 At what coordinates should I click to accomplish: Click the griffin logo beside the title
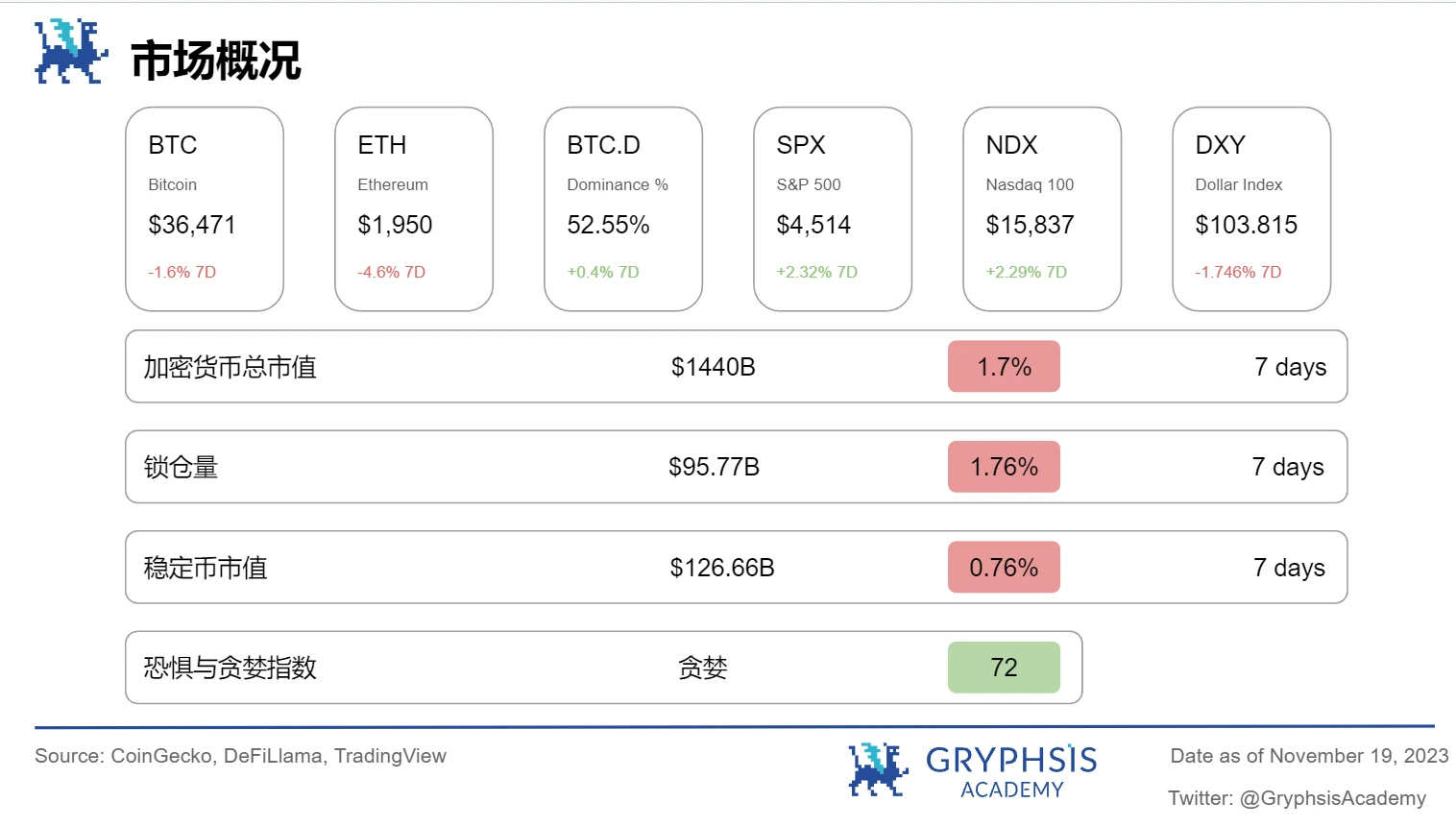pos(70,52)
